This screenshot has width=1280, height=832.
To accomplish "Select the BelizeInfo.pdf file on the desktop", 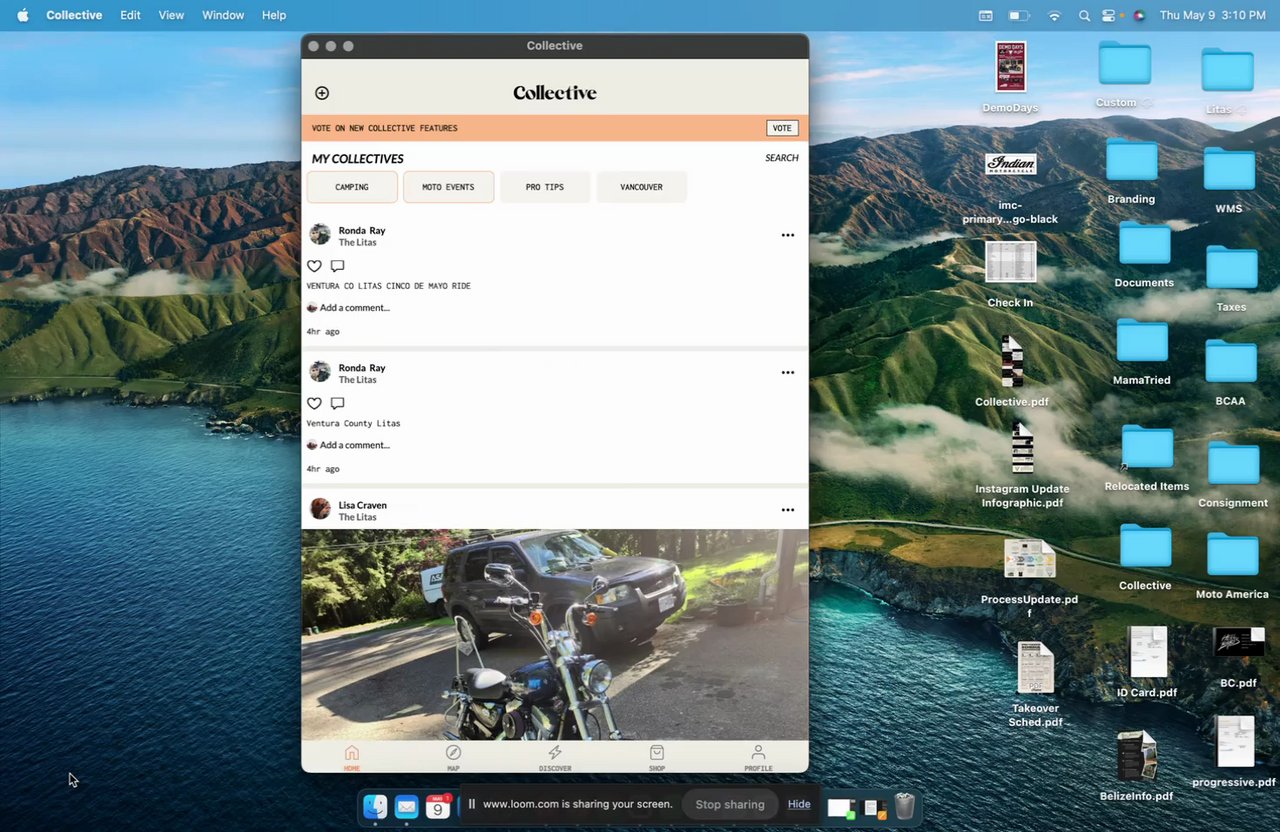I will pos(1136,767).
